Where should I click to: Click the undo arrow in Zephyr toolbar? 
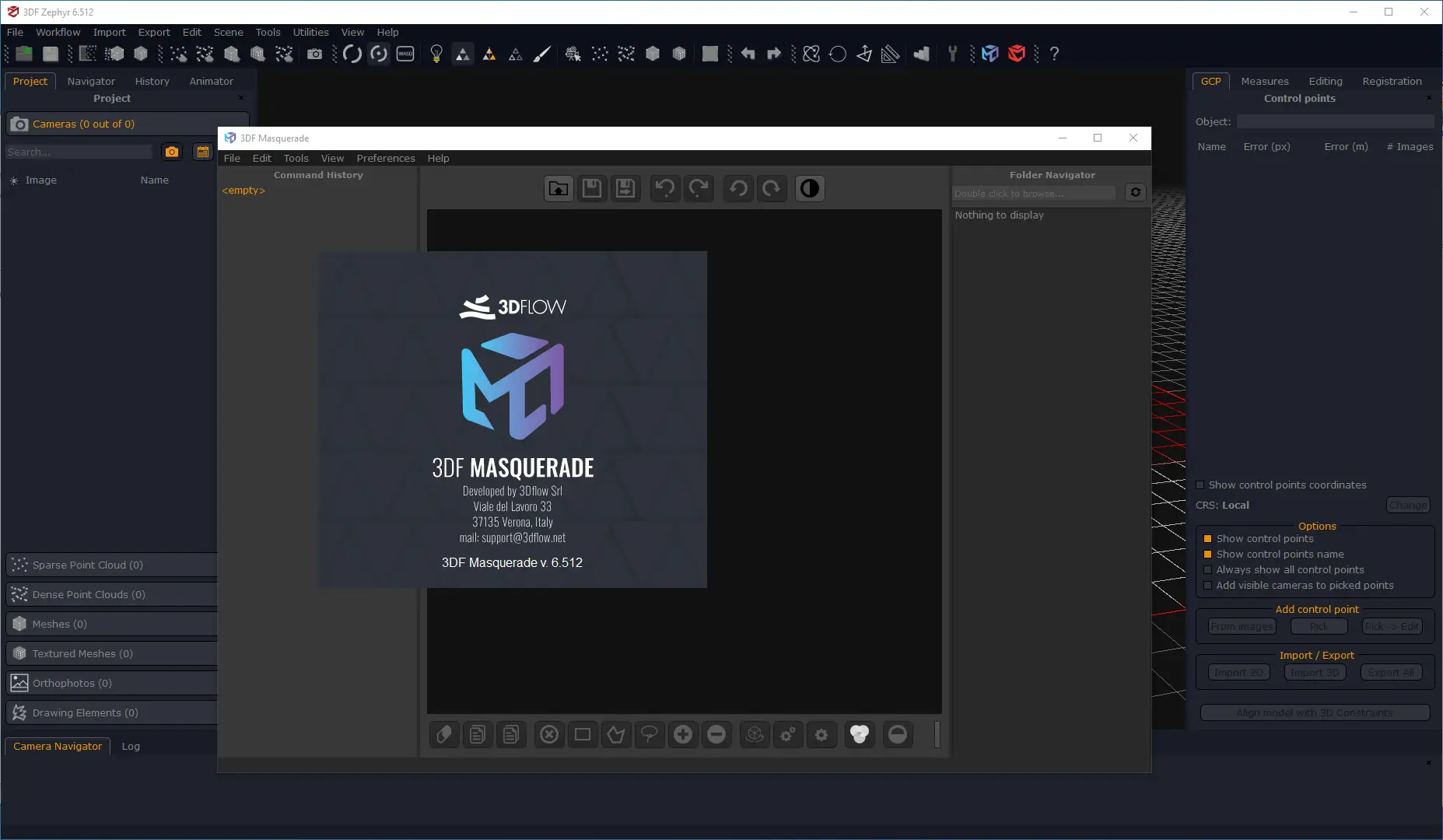coord(748,54)
